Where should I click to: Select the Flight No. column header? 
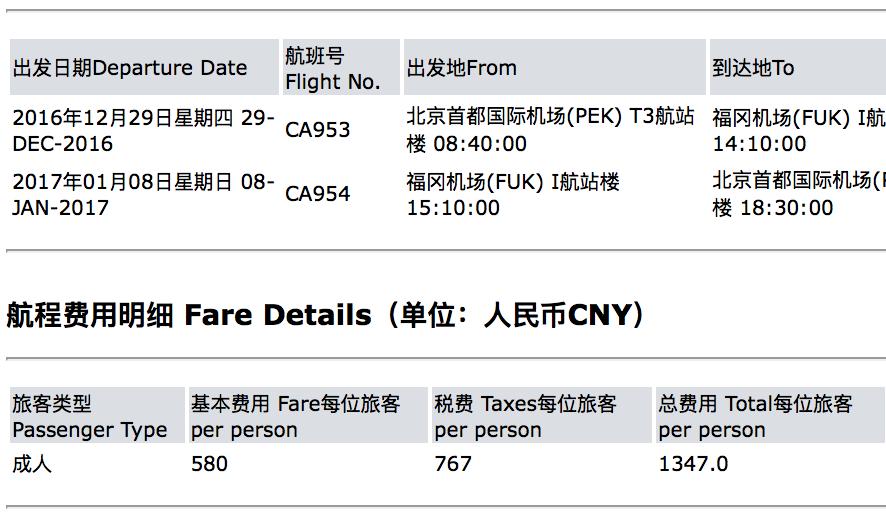coord(333,68)
